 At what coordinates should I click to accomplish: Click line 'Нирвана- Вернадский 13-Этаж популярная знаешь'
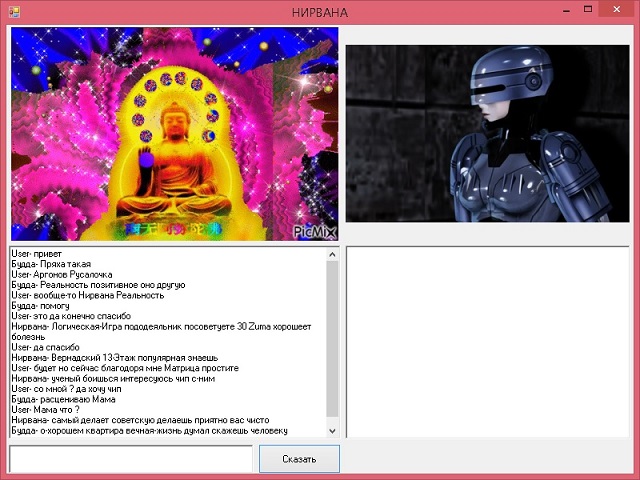click(x=115, y=358)
